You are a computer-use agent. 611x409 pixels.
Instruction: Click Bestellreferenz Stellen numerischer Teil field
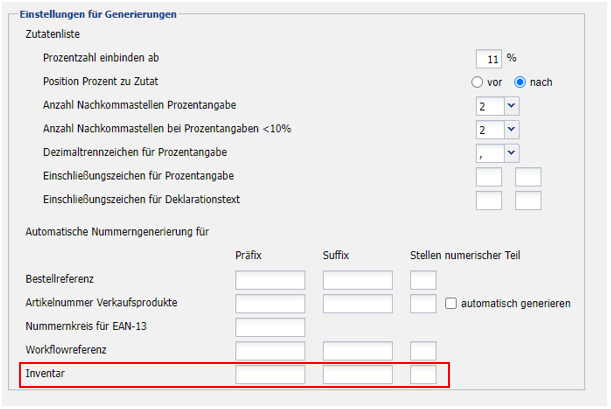click(x=423, y=279)
